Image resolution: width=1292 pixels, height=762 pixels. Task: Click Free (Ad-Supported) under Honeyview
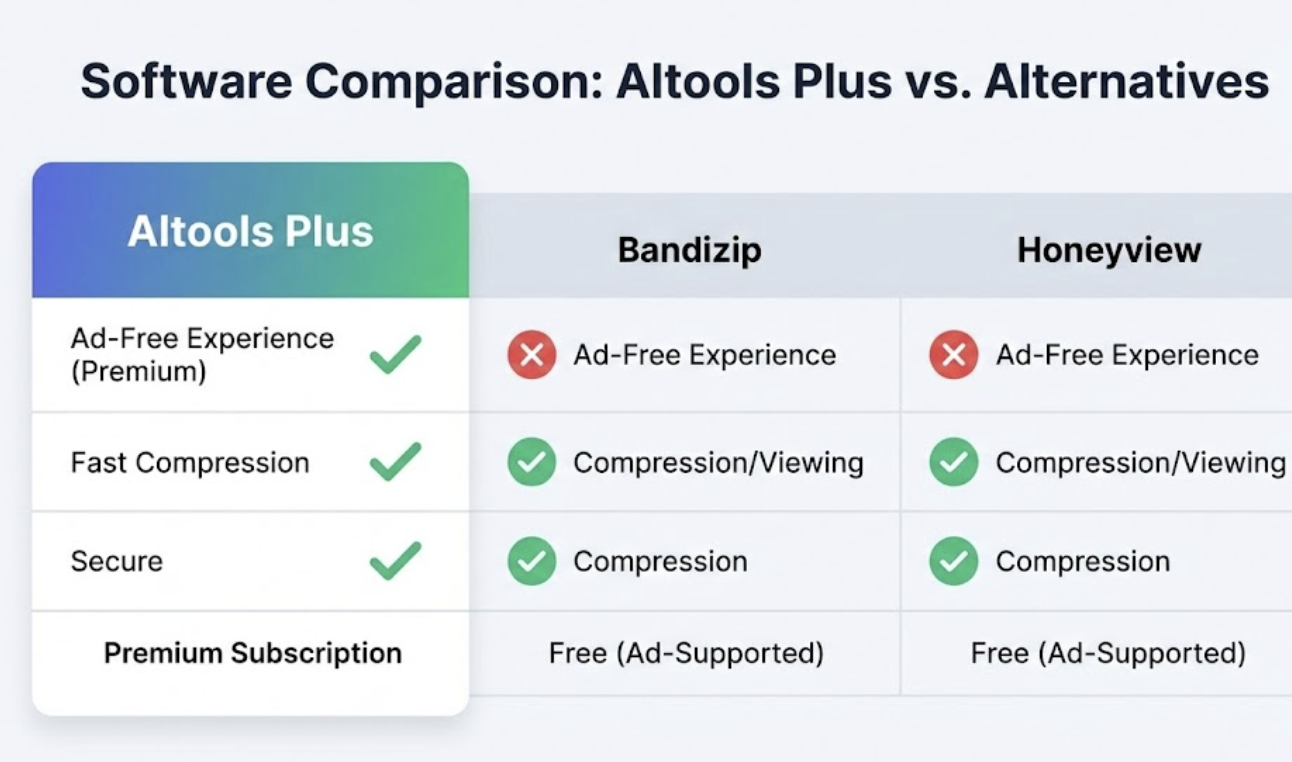[x=1108, y=653]
